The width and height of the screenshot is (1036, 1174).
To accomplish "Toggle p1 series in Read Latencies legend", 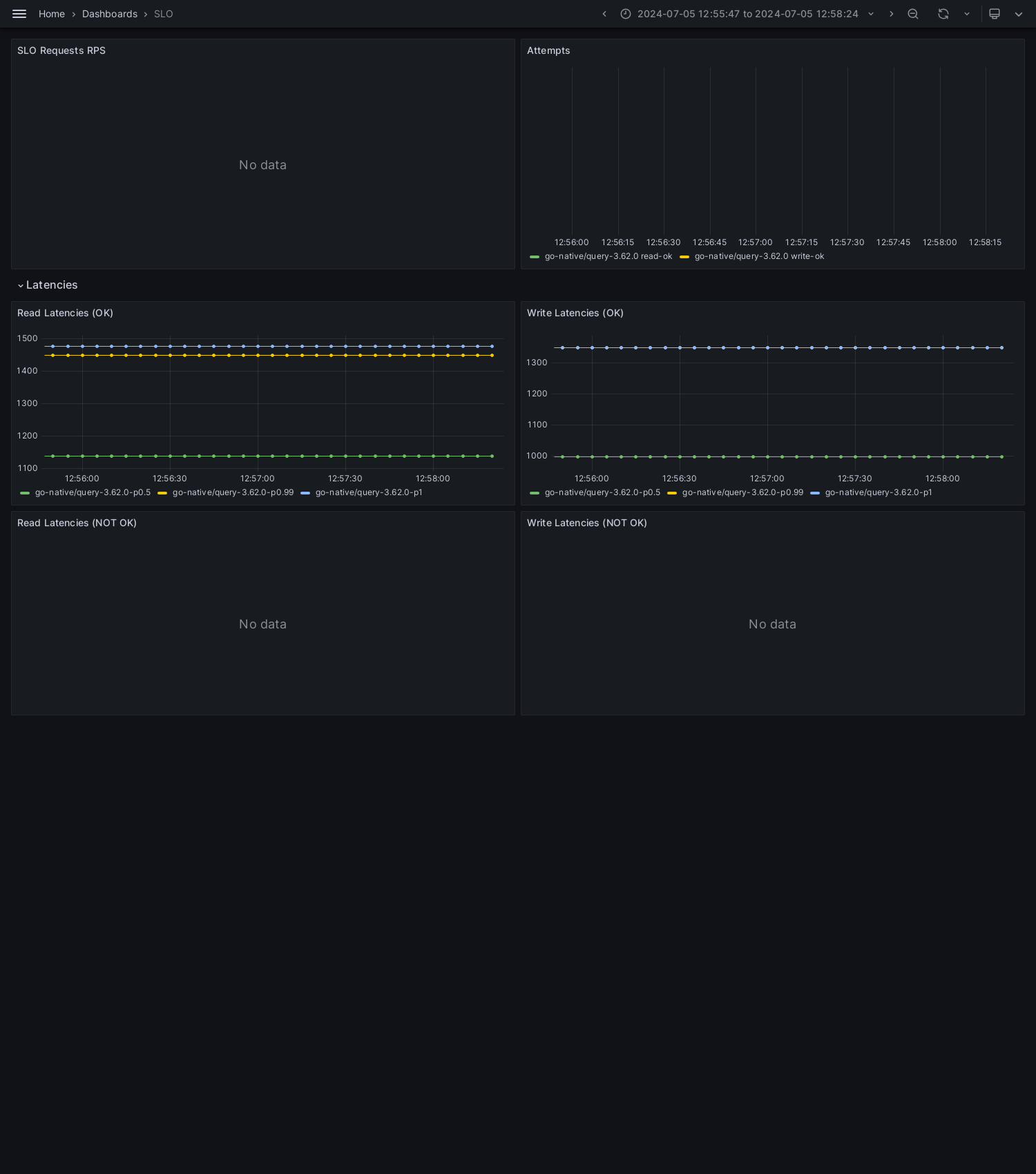I will (x=369, y=492).
